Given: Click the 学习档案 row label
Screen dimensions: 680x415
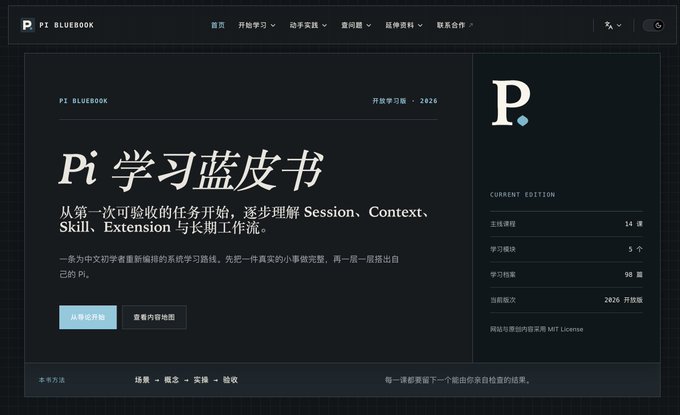Looking at the screenshot, I should click(x=503, y=274).
